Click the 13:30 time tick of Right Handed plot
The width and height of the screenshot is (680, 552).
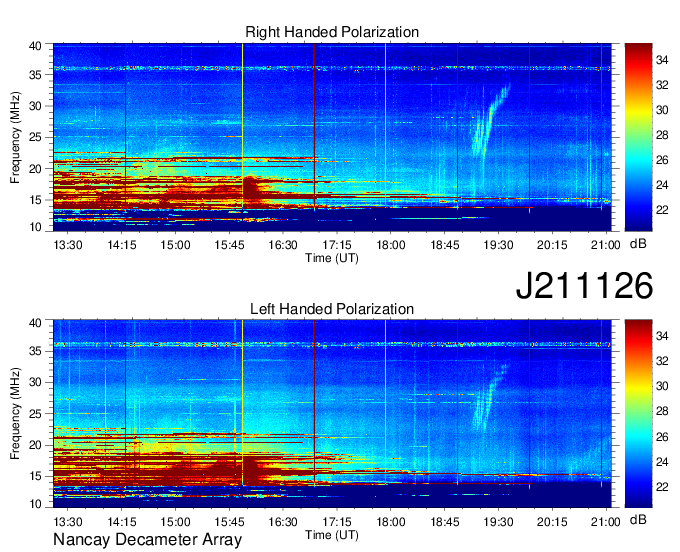pos(68,245)
